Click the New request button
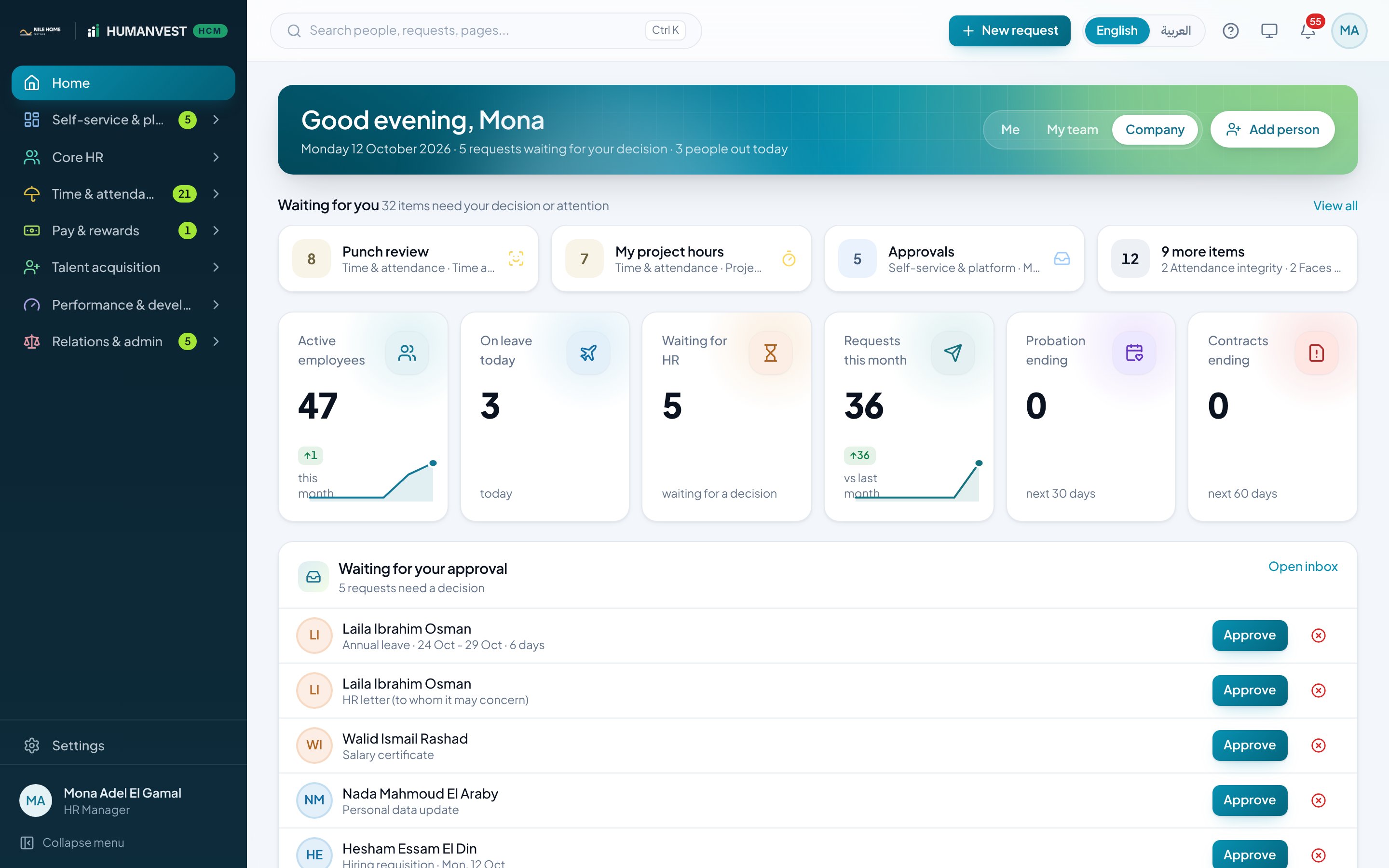This screenshot has height=868, width=1389. (x=1009, y=31)
